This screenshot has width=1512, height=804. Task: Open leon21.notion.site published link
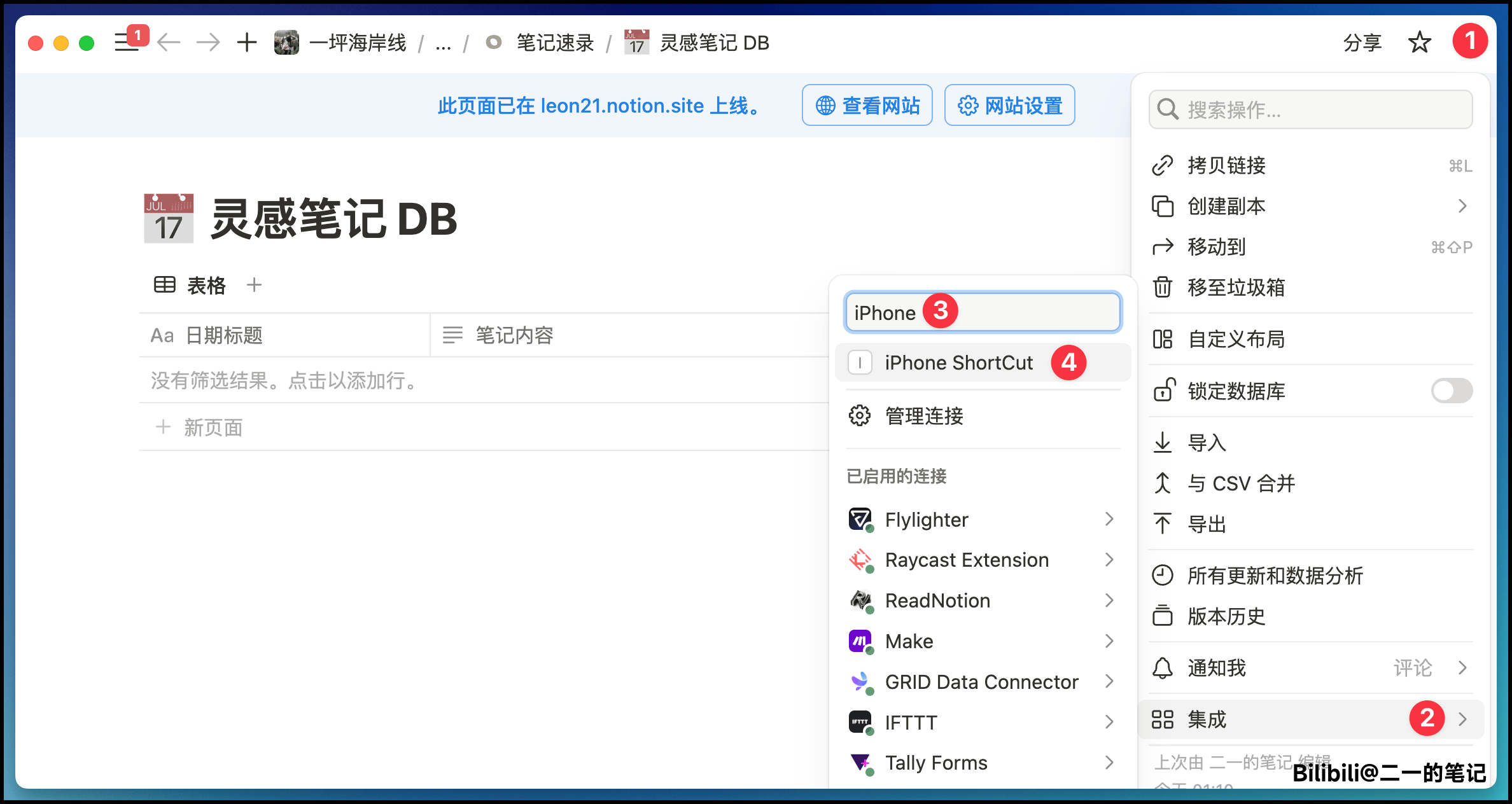pyautogui.click(x=622, y=106)
